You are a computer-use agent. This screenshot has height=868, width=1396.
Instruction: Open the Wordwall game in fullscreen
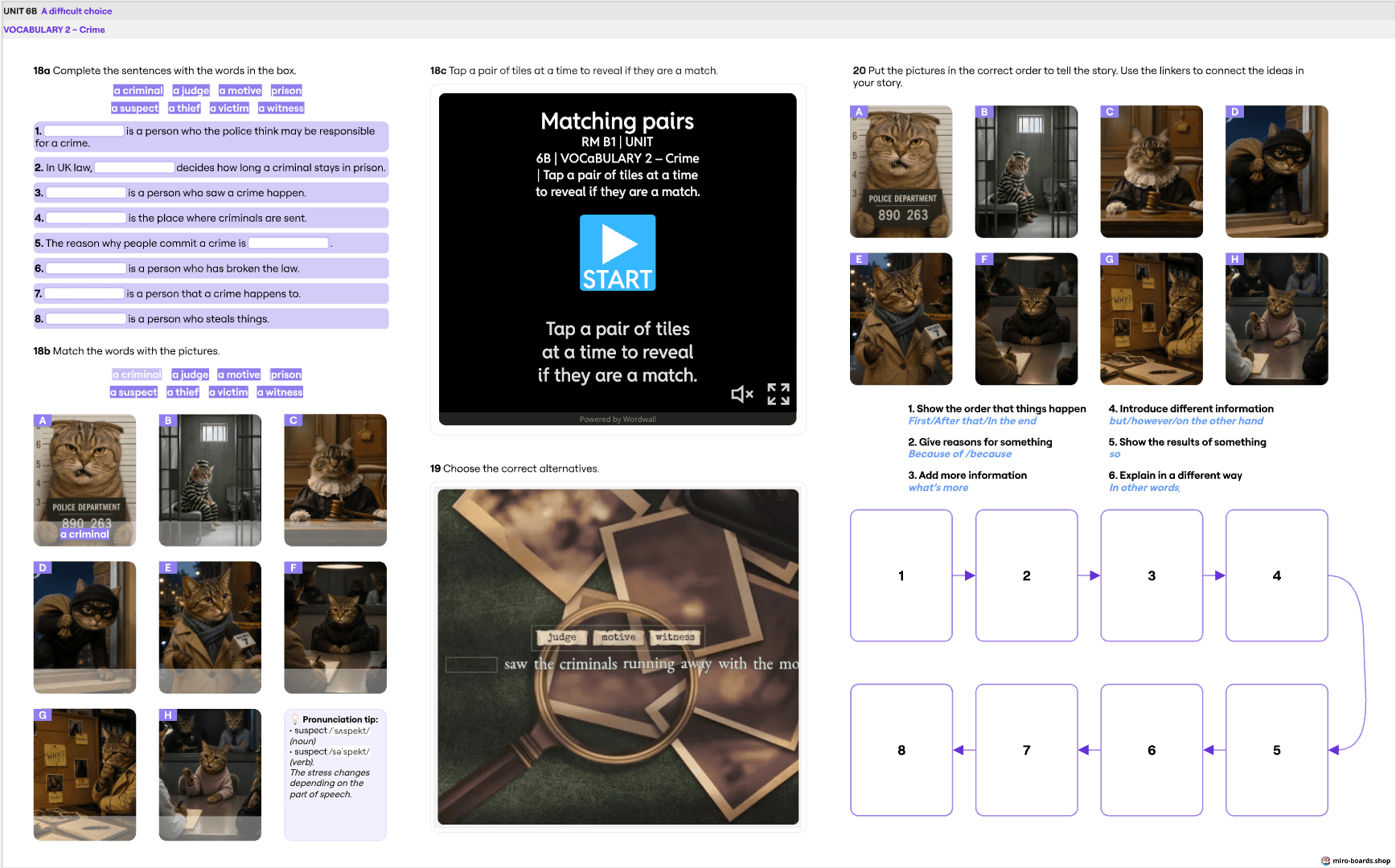(778, 394)
